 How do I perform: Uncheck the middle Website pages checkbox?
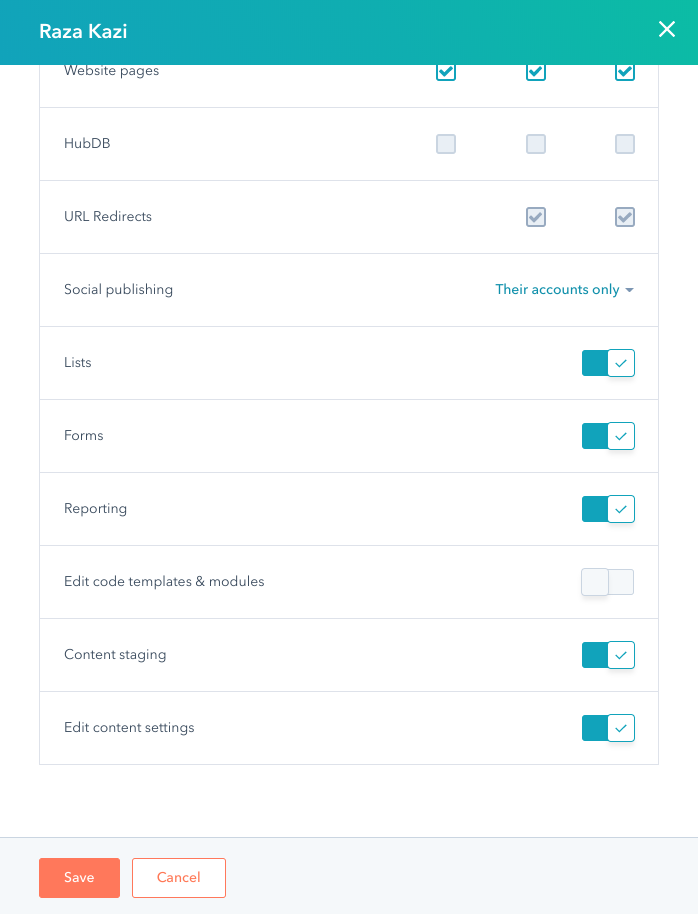(x=536, y=71)
